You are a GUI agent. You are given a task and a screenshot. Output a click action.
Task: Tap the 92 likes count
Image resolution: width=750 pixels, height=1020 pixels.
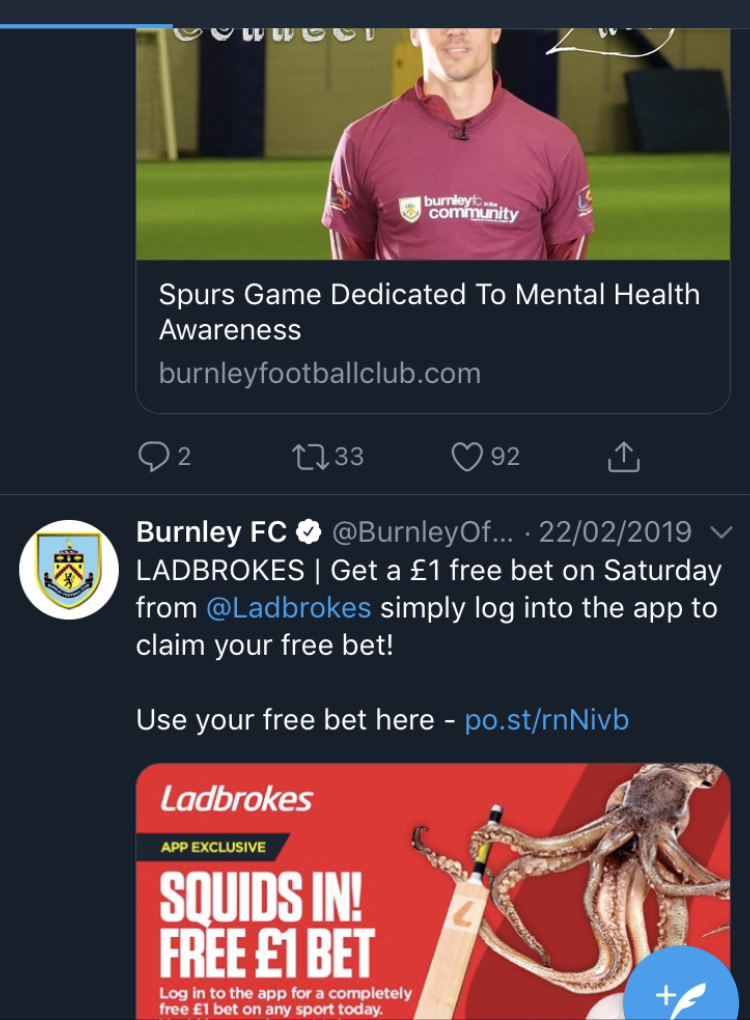point(505,457)
